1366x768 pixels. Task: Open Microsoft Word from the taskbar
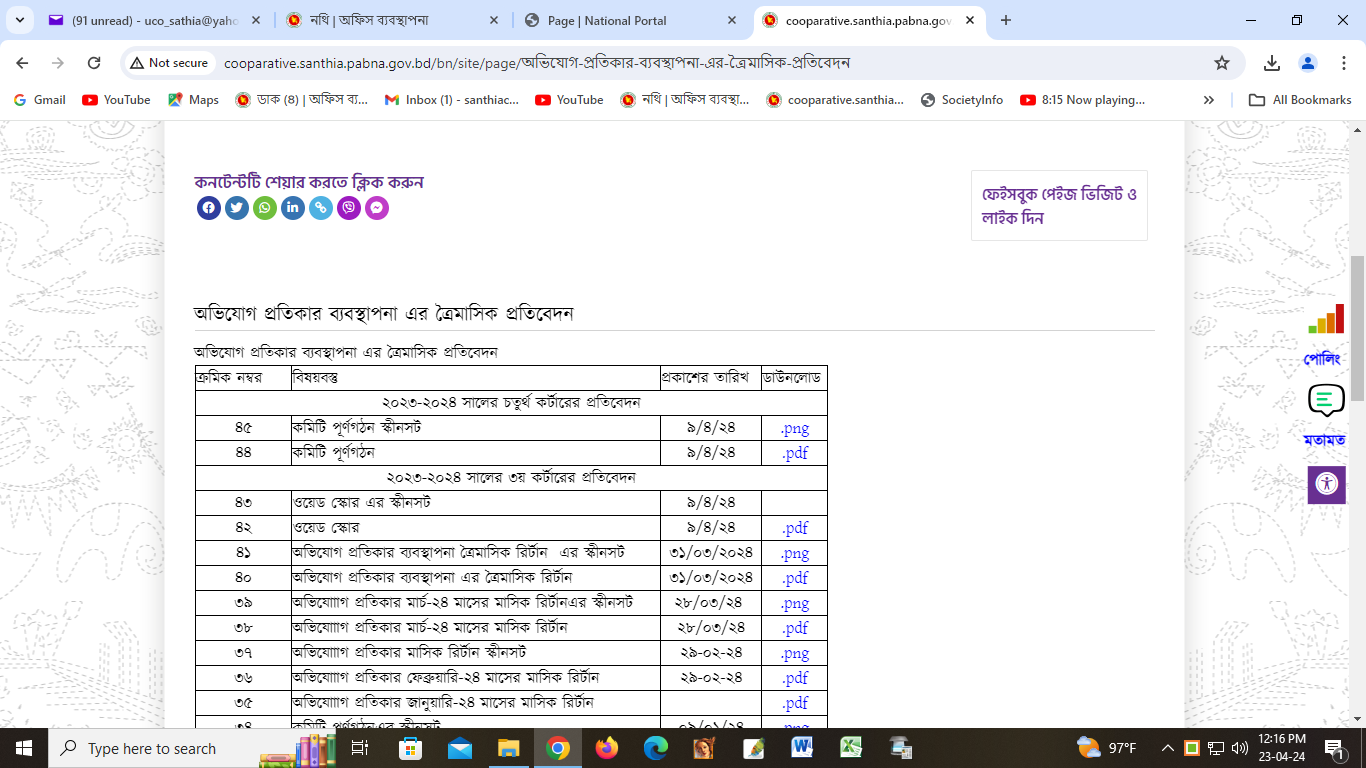click(802, 748)
